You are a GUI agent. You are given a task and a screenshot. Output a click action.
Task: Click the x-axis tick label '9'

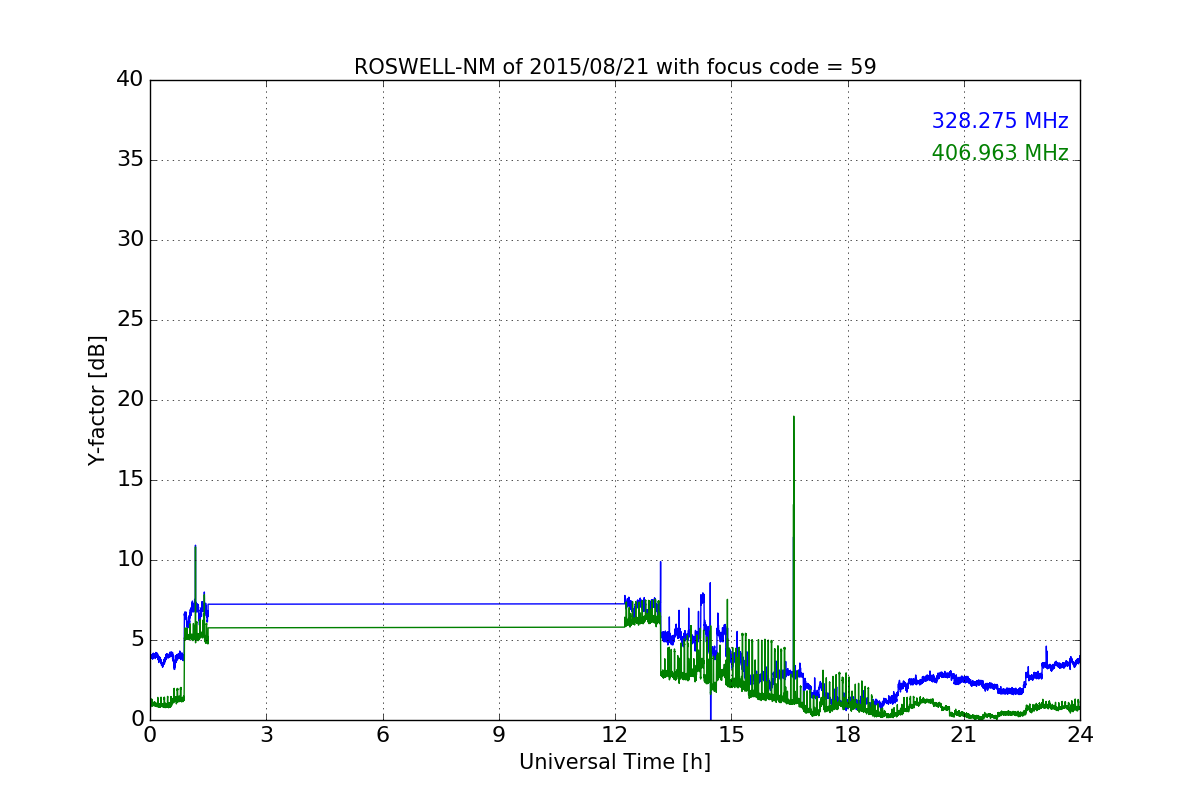tap(499, 734)
